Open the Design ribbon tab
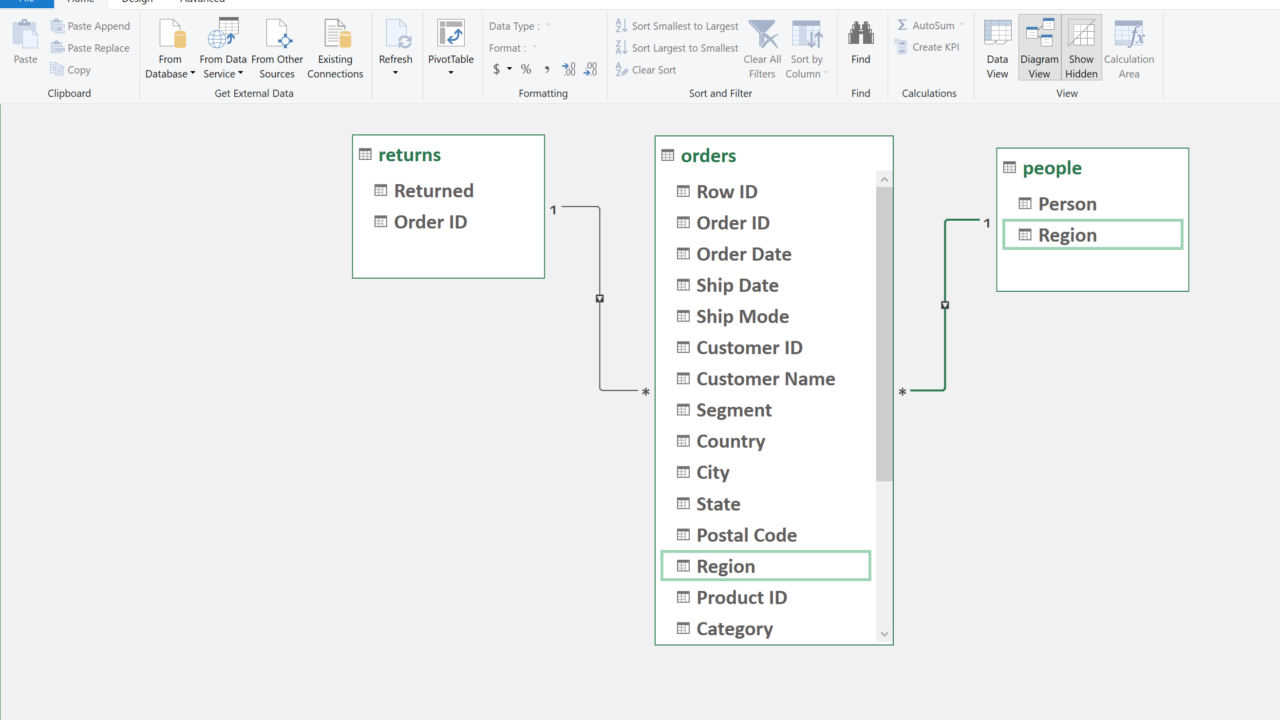Screen dimensions: 1280x720 coord(137,2)
